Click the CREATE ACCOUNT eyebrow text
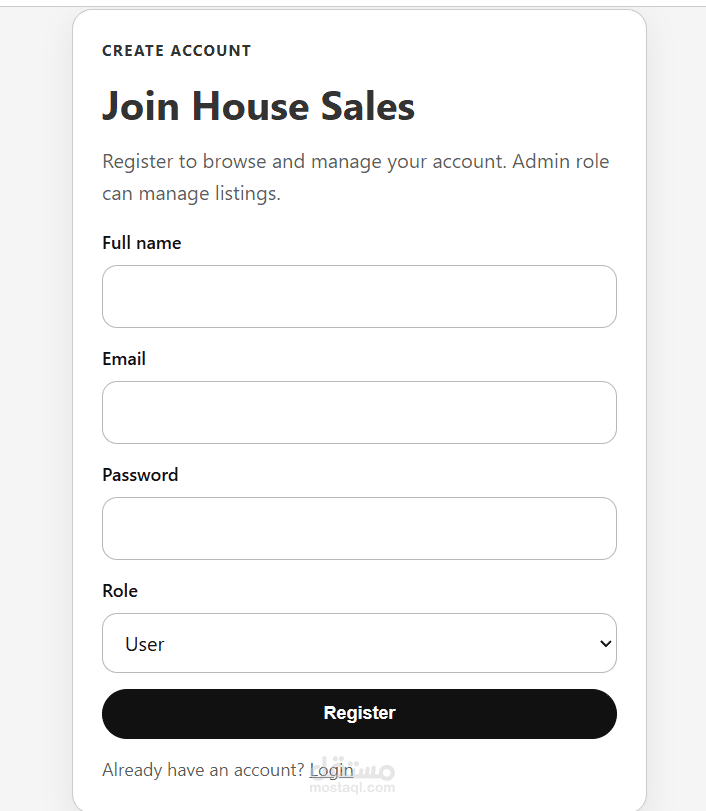 (177, 51)
